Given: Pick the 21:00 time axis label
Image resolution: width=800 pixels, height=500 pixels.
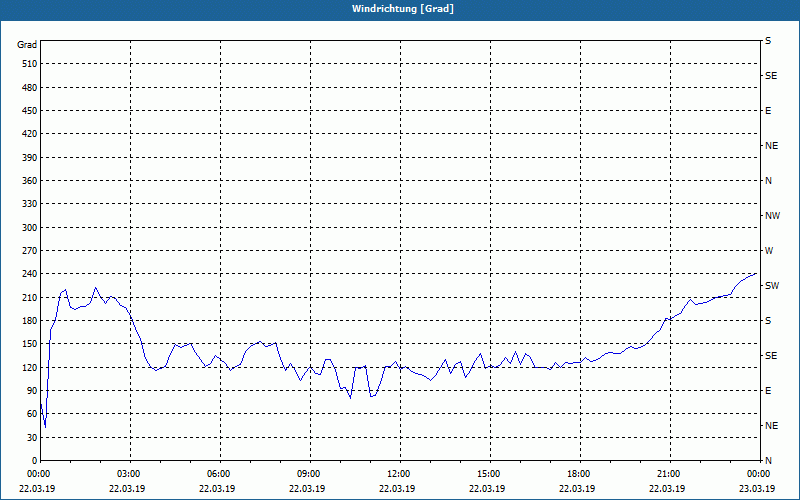Looking at the screenshot, I should point(670,474).
